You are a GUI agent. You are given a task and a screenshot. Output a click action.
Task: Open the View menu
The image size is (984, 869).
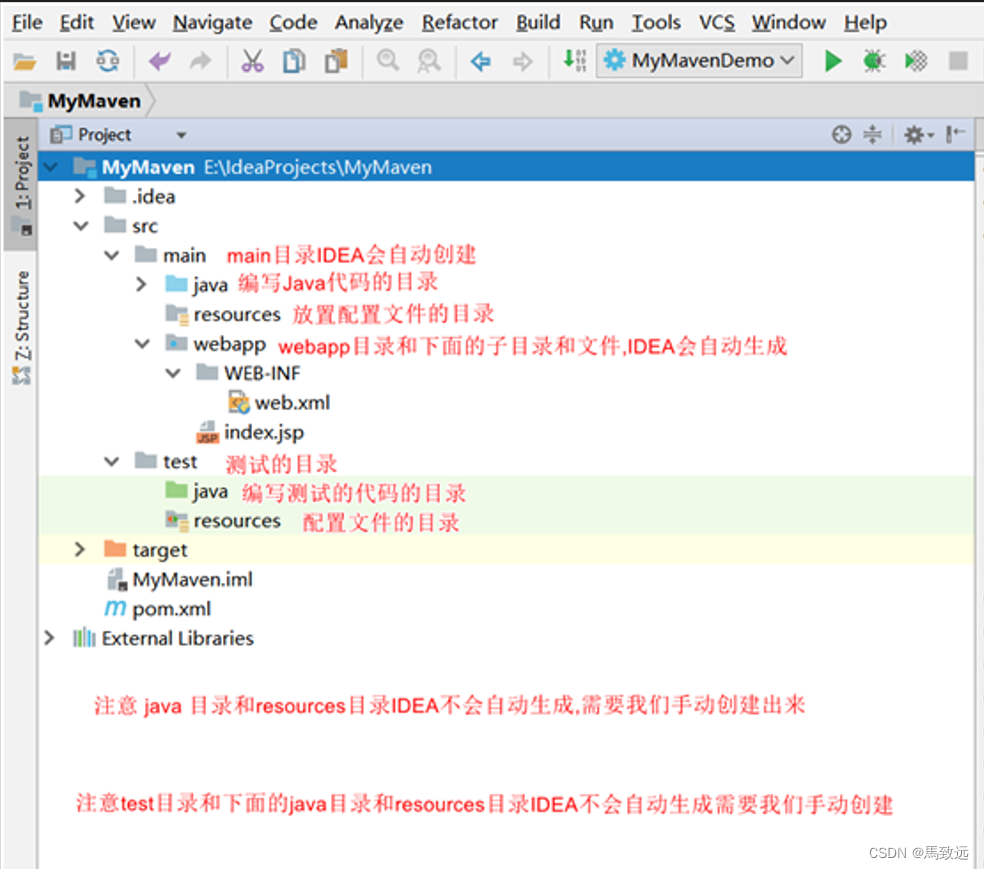tap(134, 23)
